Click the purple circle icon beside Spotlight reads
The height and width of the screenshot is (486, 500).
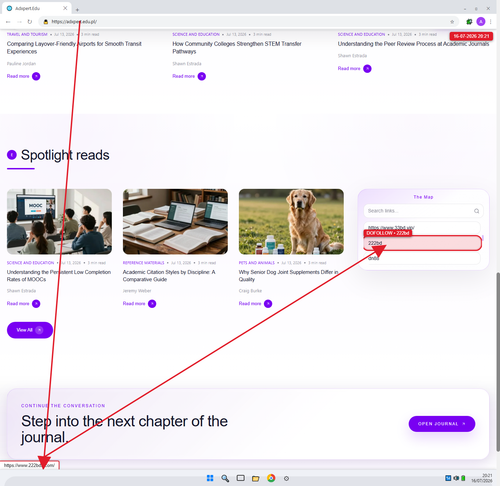[x=12, y=155]
